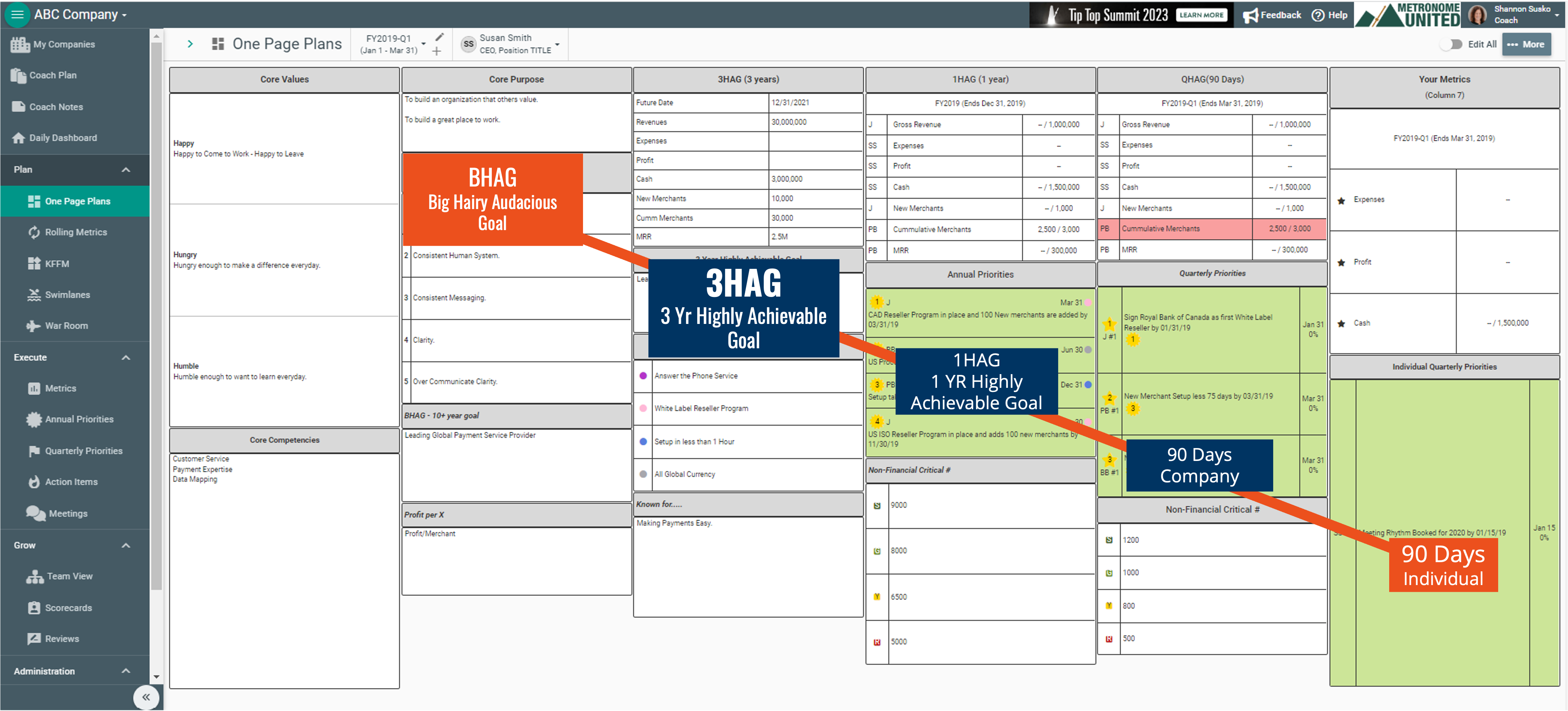Click the scroll down arrow of sidebar scrollbar
The image size is (1568, 711).
[x=156, y=676]
